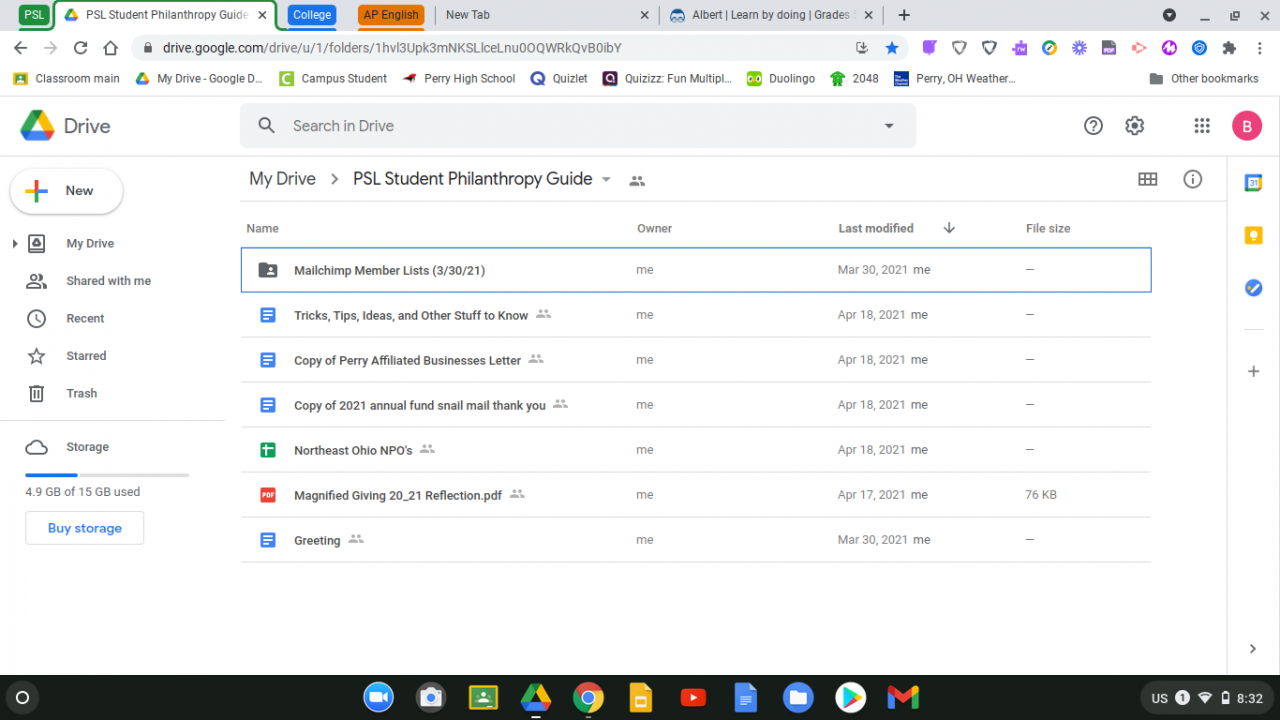Open ChromeOS status tray with clock

pyautogui.click(x=1207, y=698)
